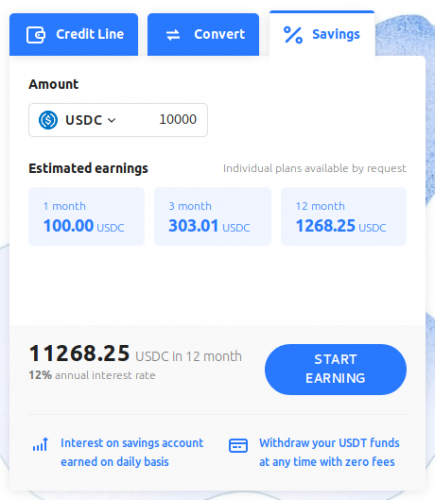Screen dimensions: 435x500
Task: Click the START EARNING button
Action: pos(336,369)
